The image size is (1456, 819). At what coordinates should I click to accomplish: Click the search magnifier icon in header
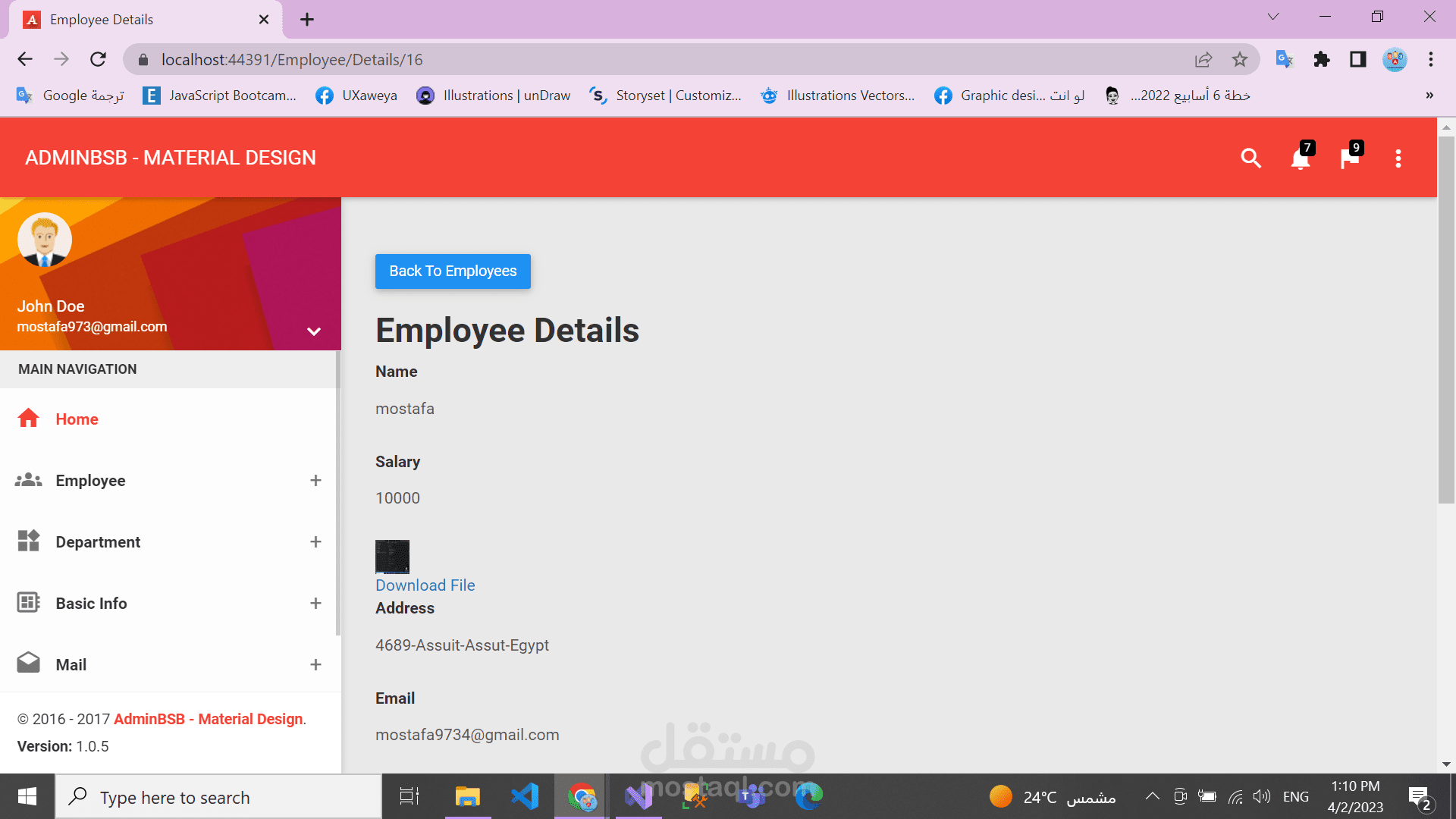point(1250,158)
